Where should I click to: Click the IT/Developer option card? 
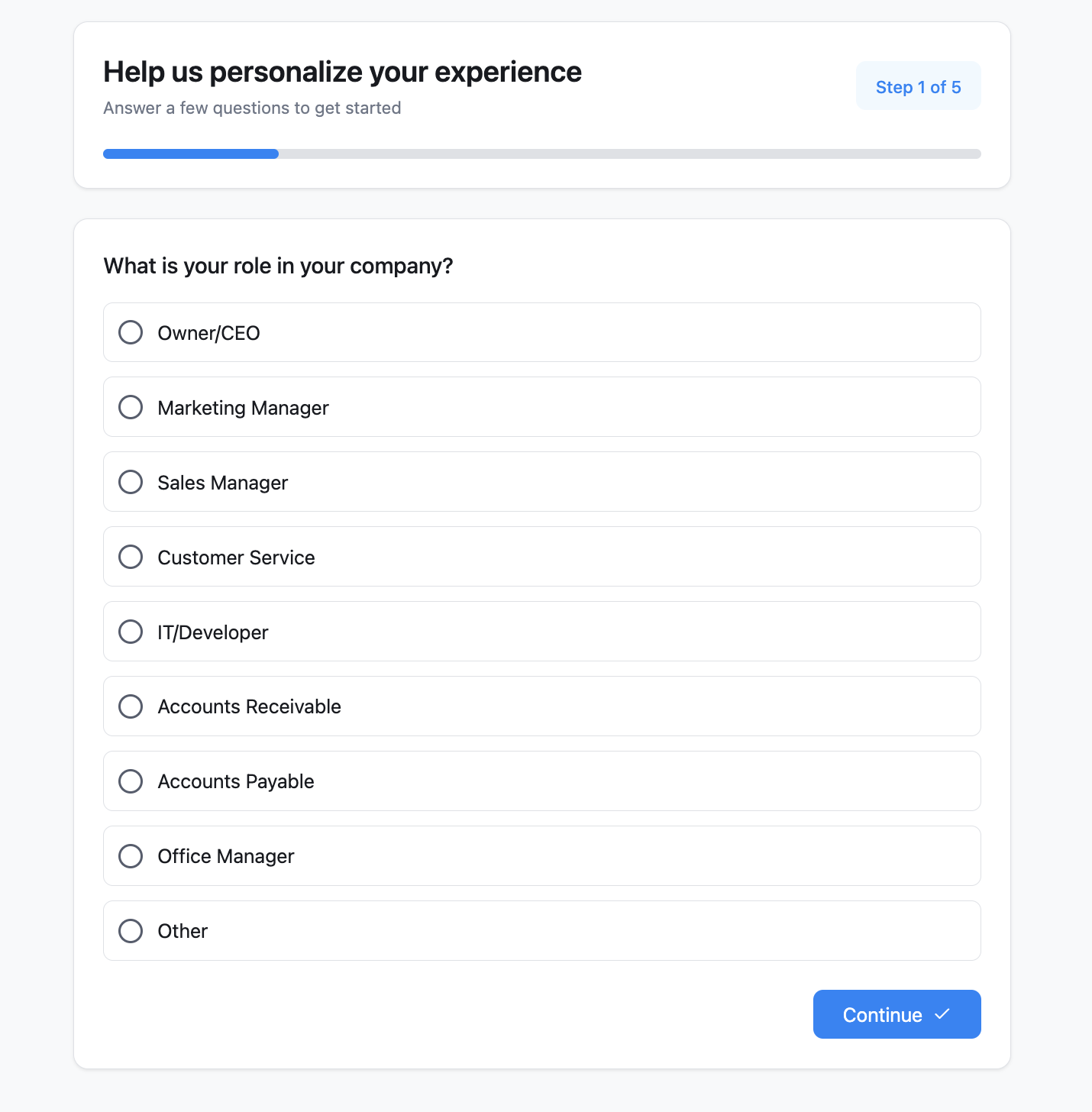coord(541,632)
